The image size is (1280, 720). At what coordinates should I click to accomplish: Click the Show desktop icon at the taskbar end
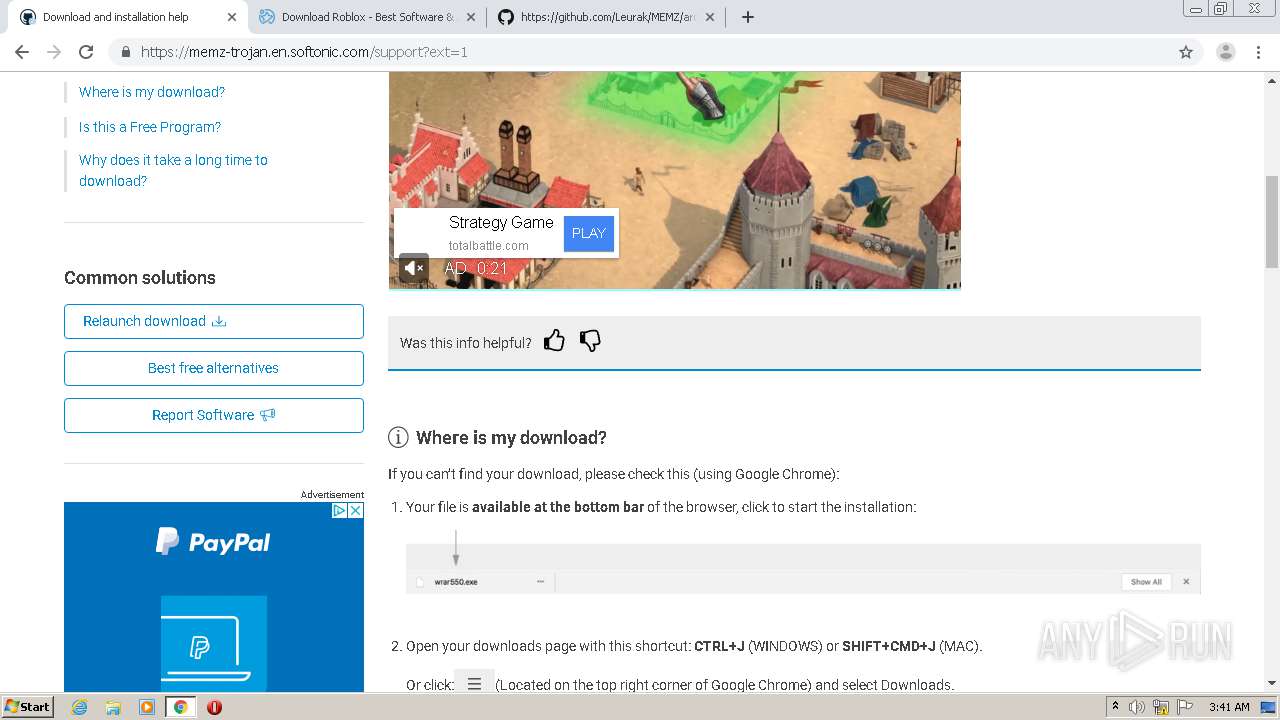[x=1269, y=707]
